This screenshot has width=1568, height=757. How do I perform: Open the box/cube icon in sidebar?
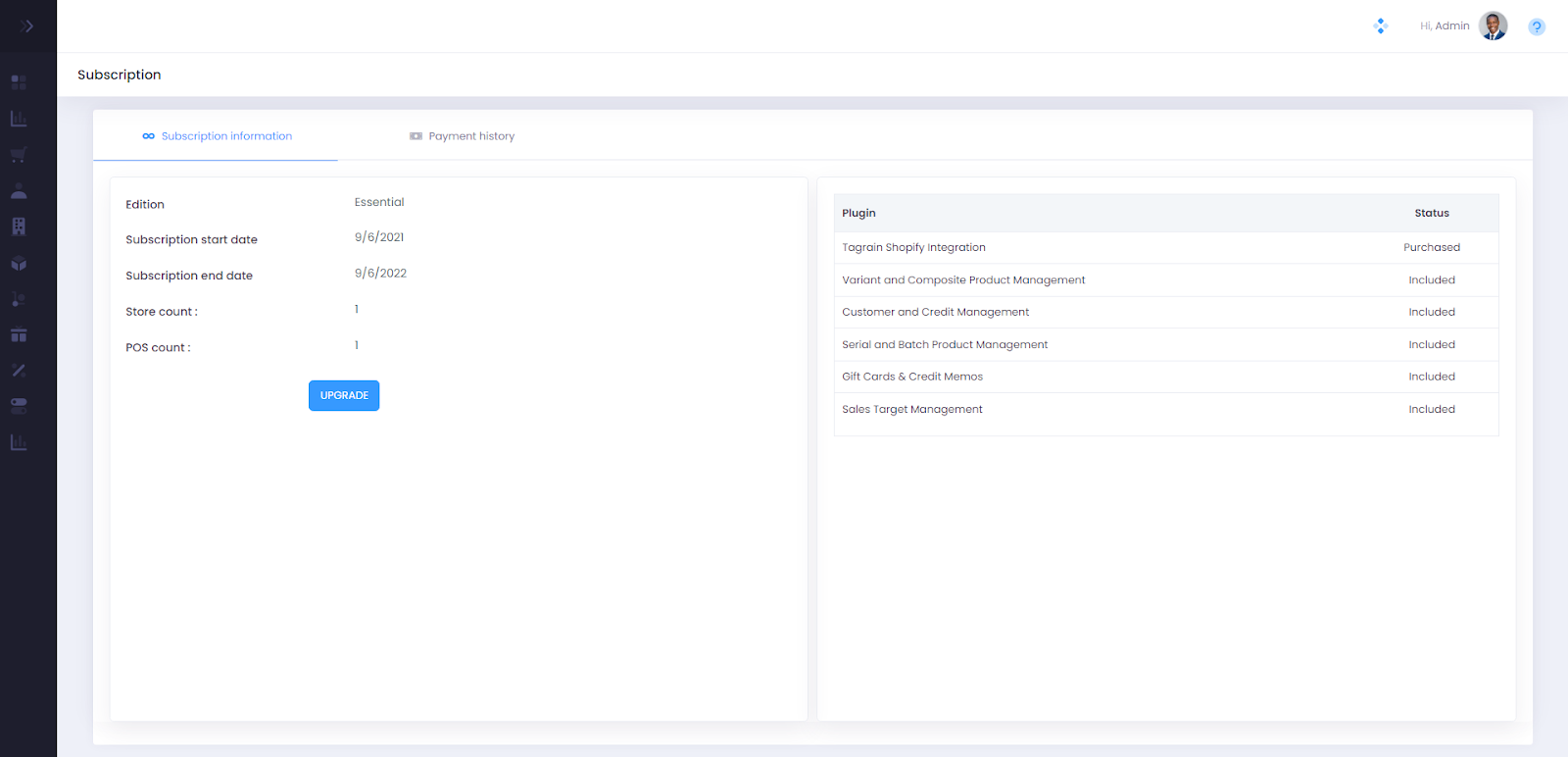[19, 263]
